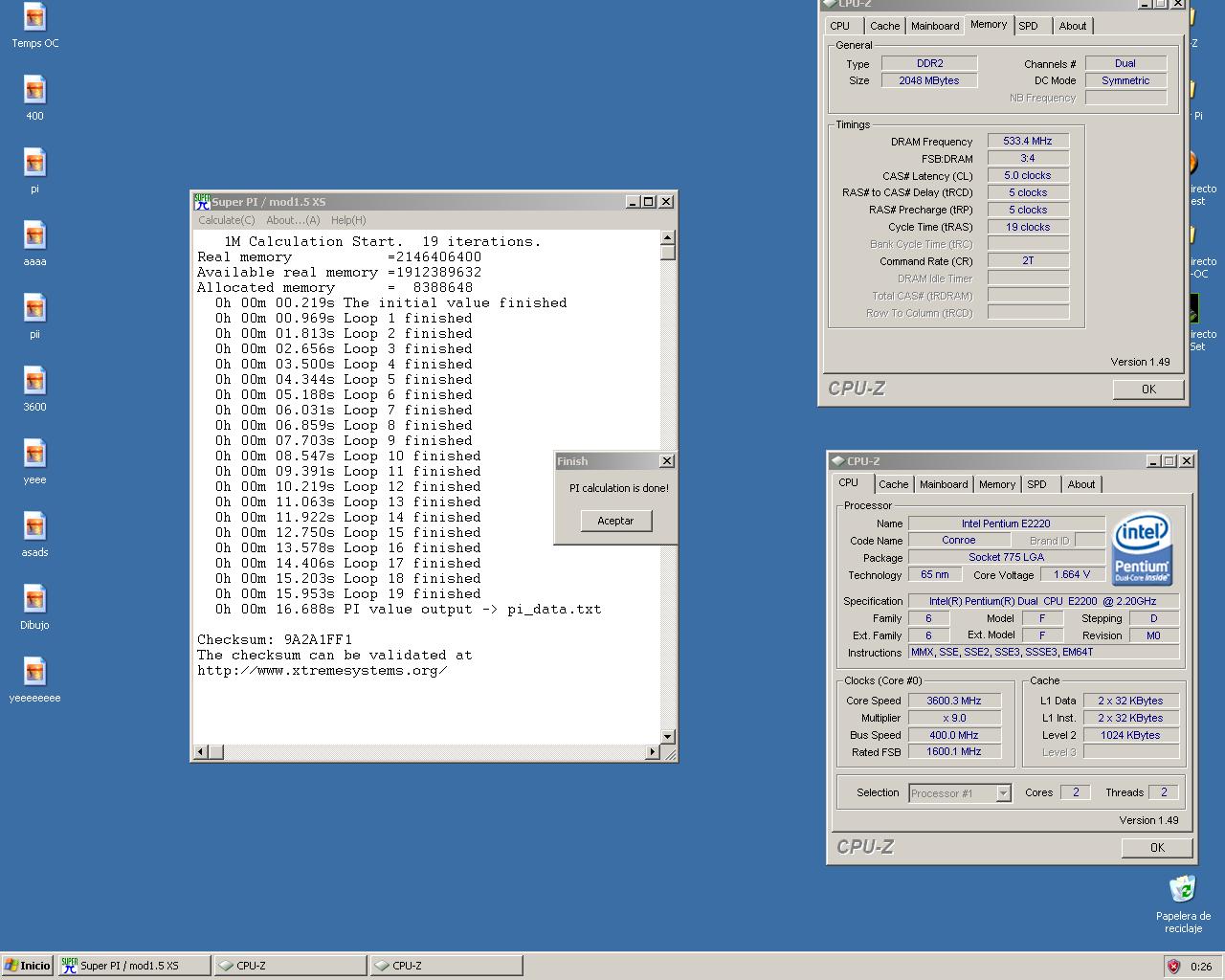Switch to the second CPU-Z taskbar button

tap(447, 966)
